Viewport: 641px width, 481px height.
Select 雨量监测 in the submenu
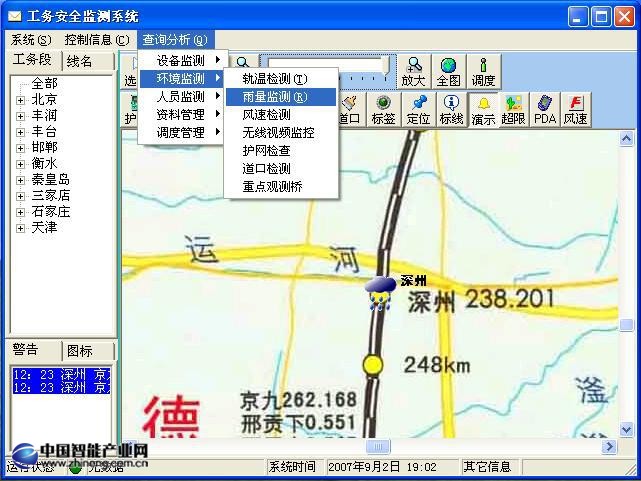click(274, 97)
